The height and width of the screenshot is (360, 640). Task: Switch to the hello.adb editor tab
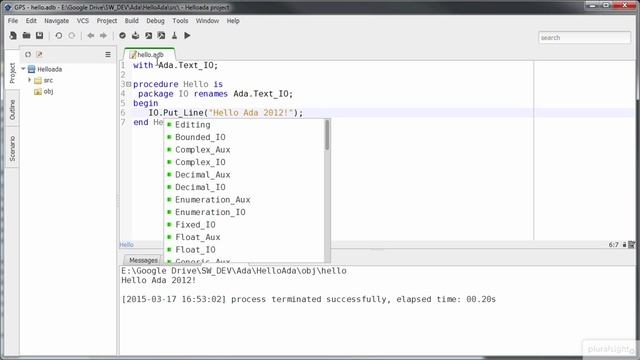pos(150,54)
